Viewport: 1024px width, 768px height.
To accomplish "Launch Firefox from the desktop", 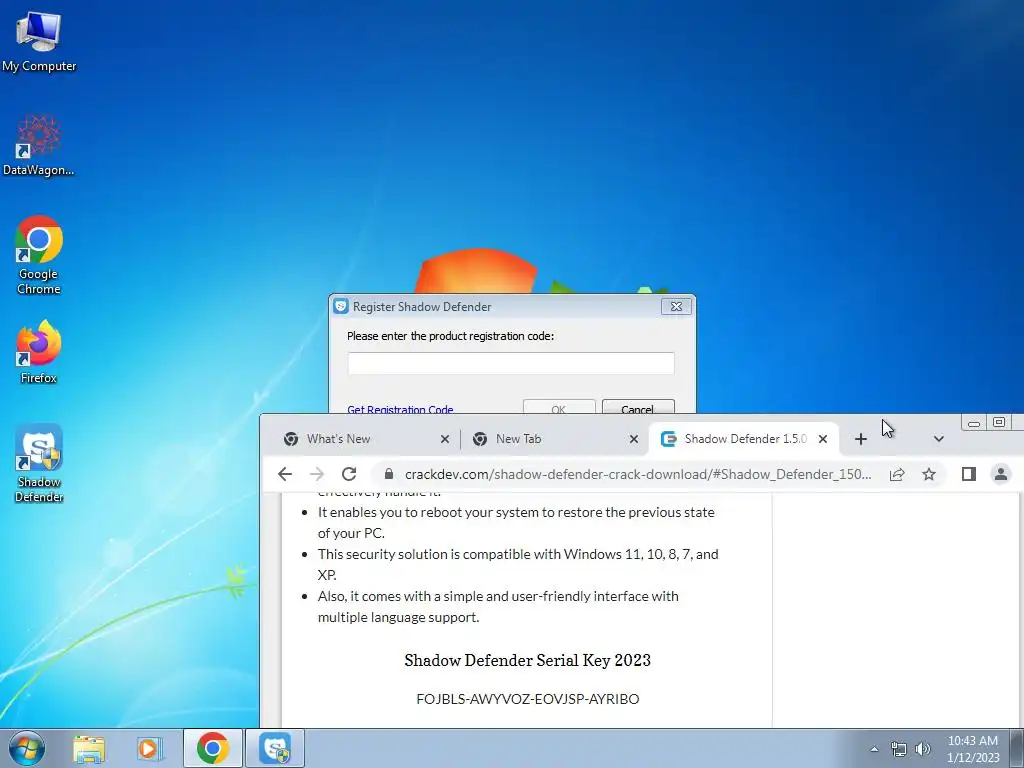I will pos(39,351).
